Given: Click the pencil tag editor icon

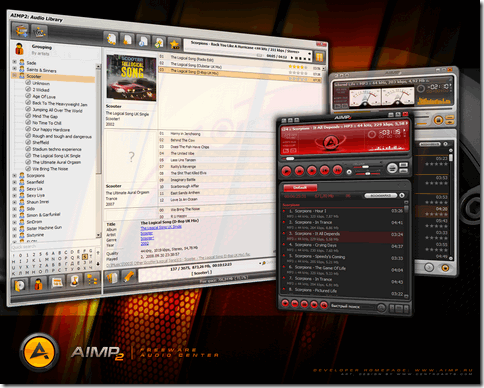Looking at the screenshot, I should click(x=129, y=276).
